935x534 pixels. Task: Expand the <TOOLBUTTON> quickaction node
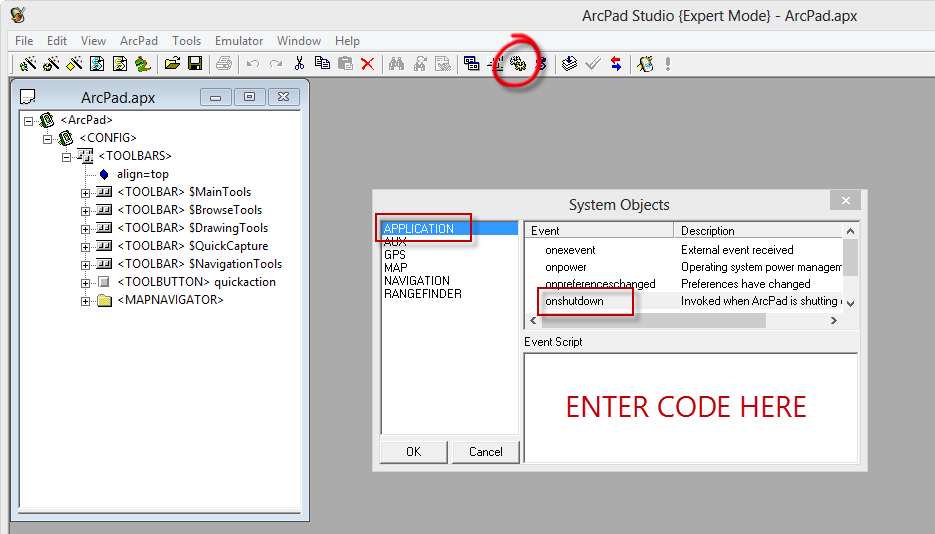pos(85,283)
